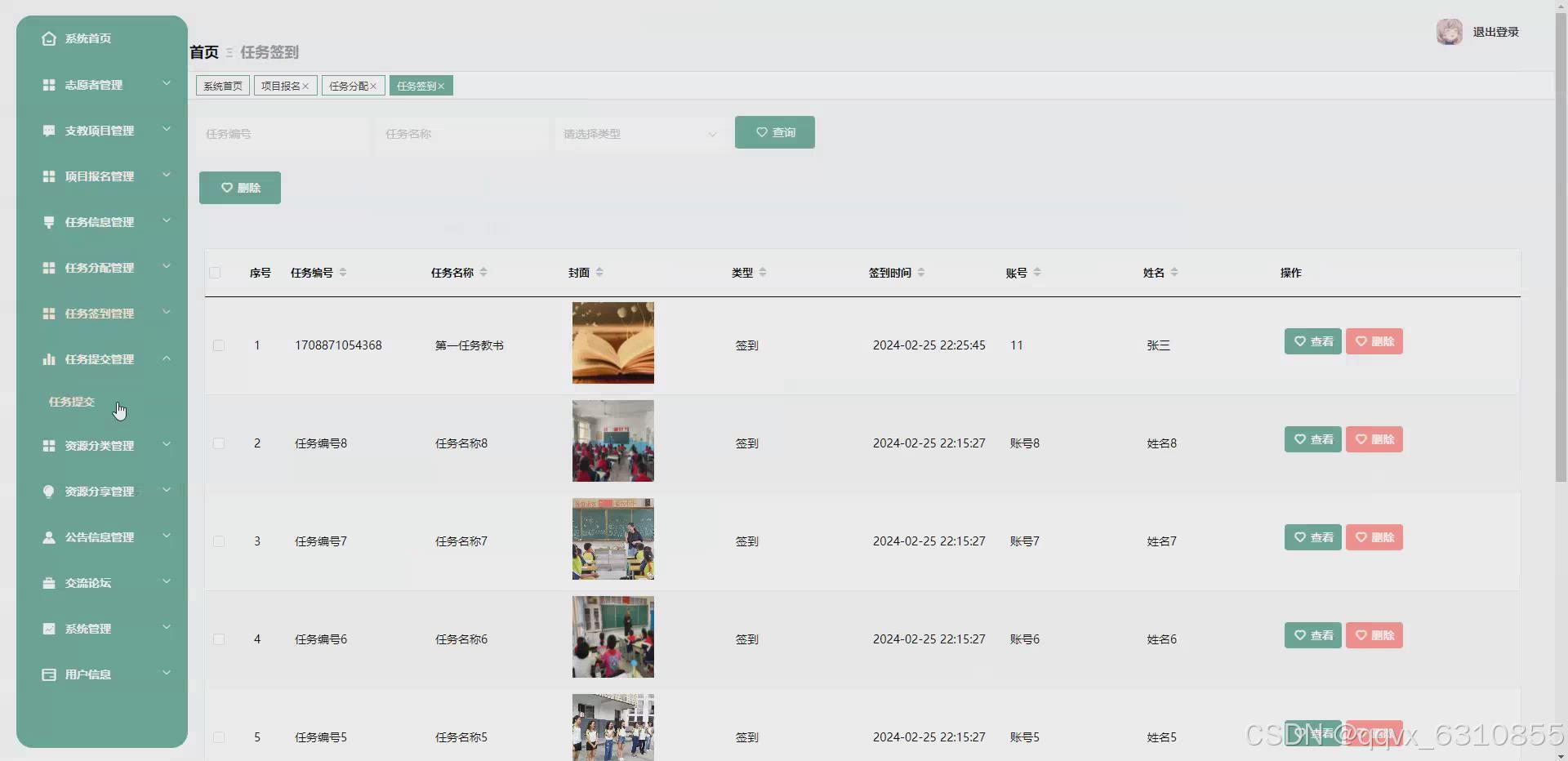The width and height of the screenshot is (1568, 761).
Task: View the record for 张三
Action: (1313, 341)
